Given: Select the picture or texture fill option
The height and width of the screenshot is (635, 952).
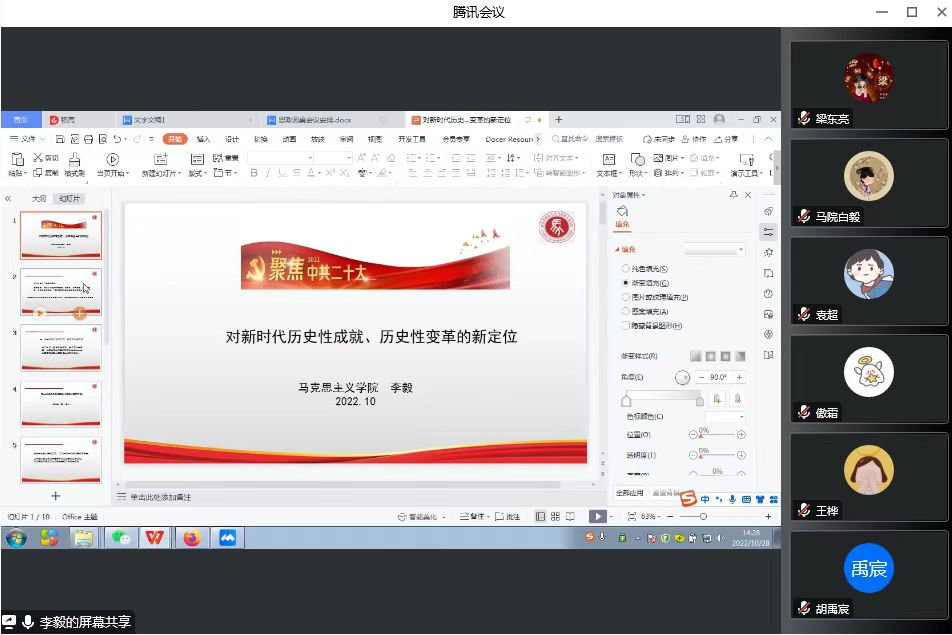Looking at the screenshot, I should [x=626, y=297].
